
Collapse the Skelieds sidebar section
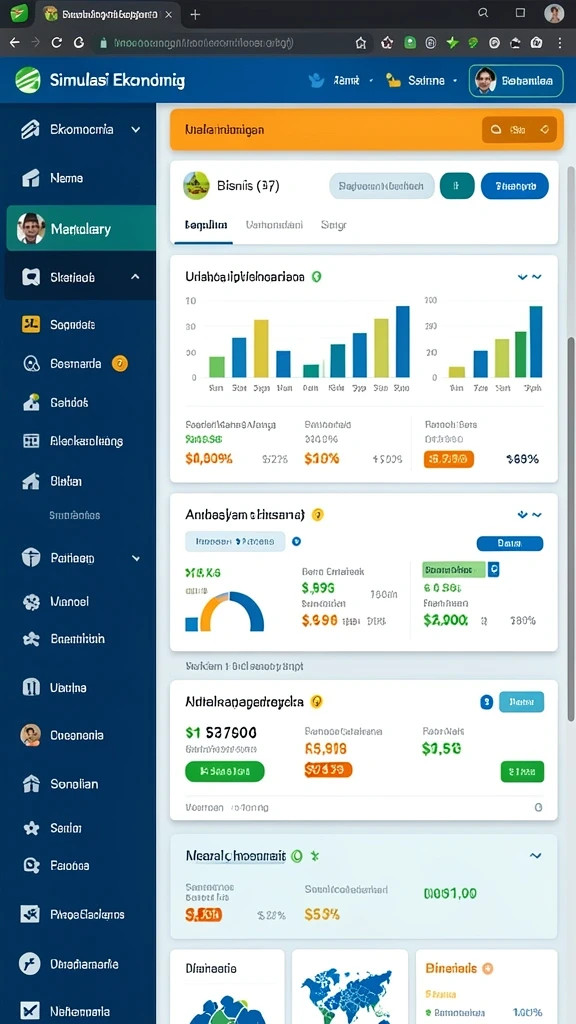[135, 277]
